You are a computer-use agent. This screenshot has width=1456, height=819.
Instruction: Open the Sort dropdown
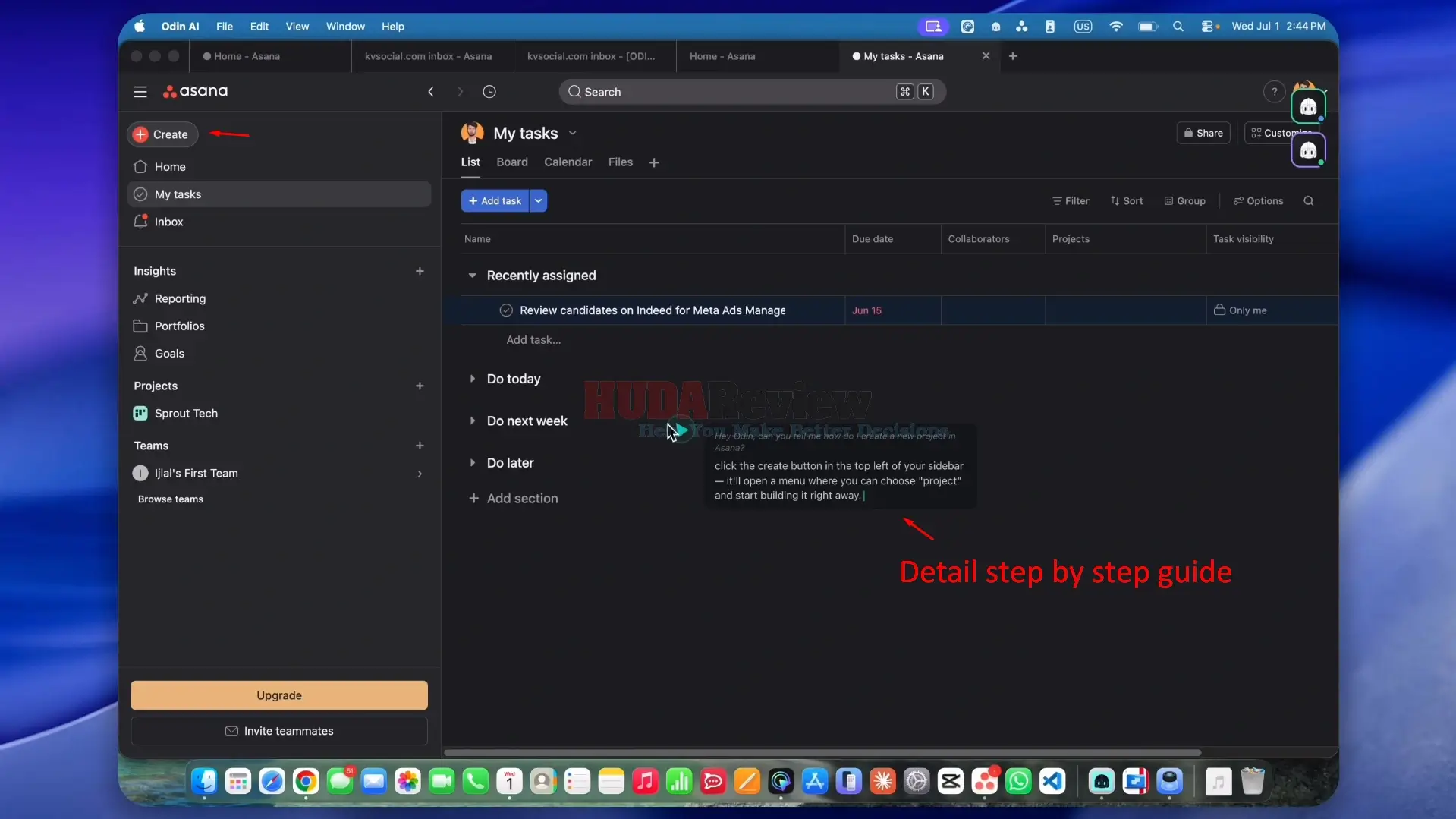click(1127, 201)
